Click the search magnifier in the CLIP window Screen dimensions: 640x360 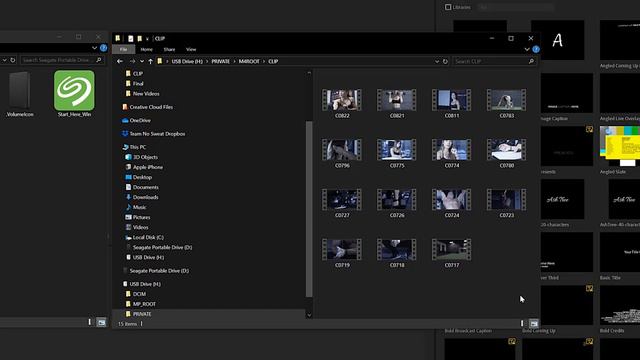(531, 61)
